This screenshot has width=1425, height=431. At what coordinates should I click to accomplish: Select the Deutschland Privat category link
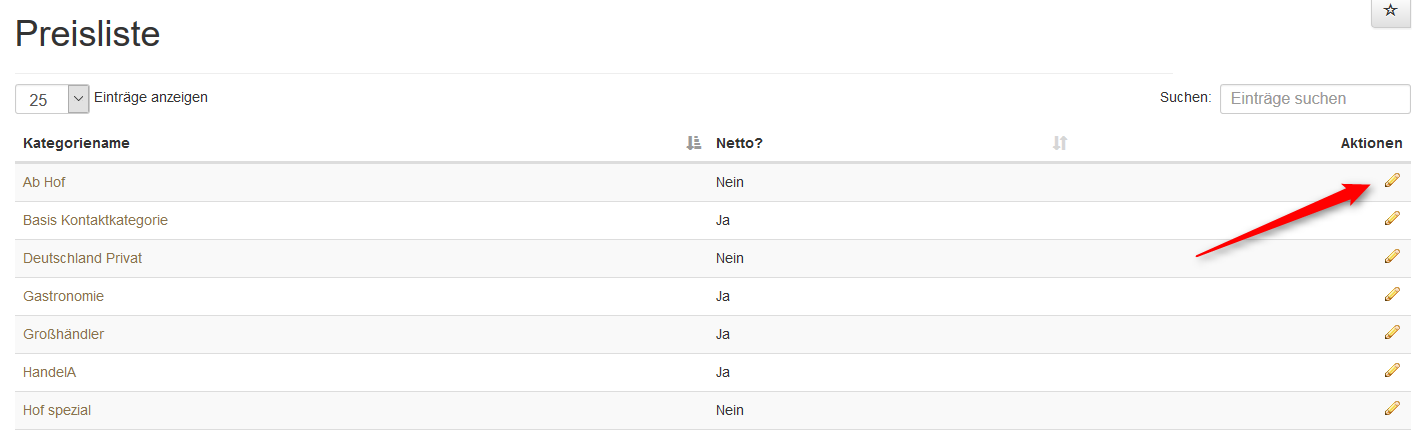point(82,258)
